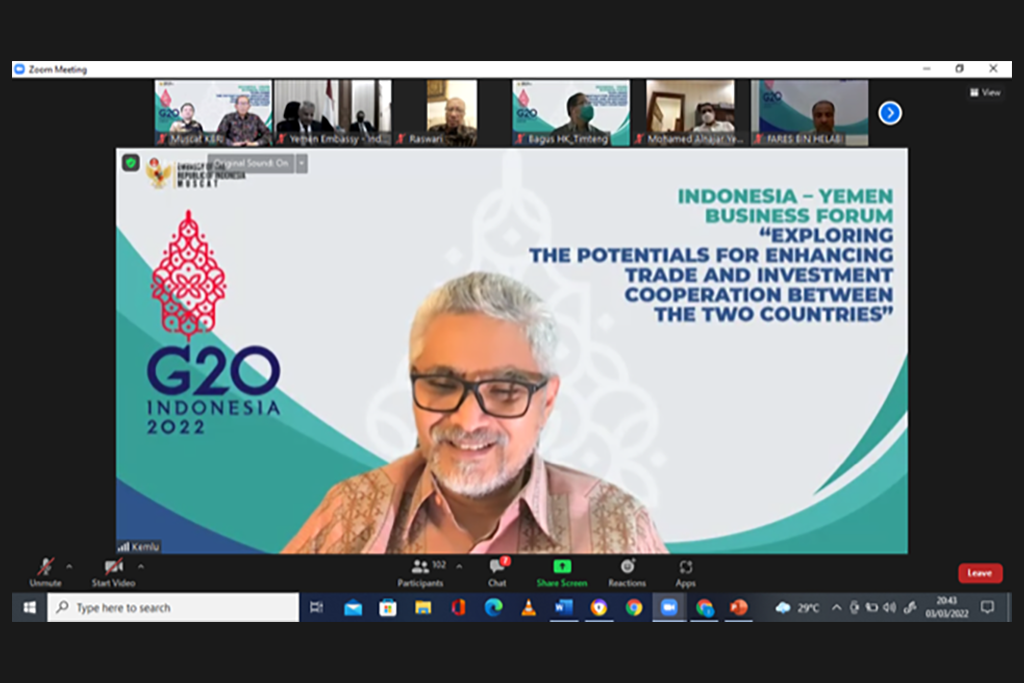The image size is (1024, 683).
Task: Click the green encryption shield icon
Action: click(131, 163)
